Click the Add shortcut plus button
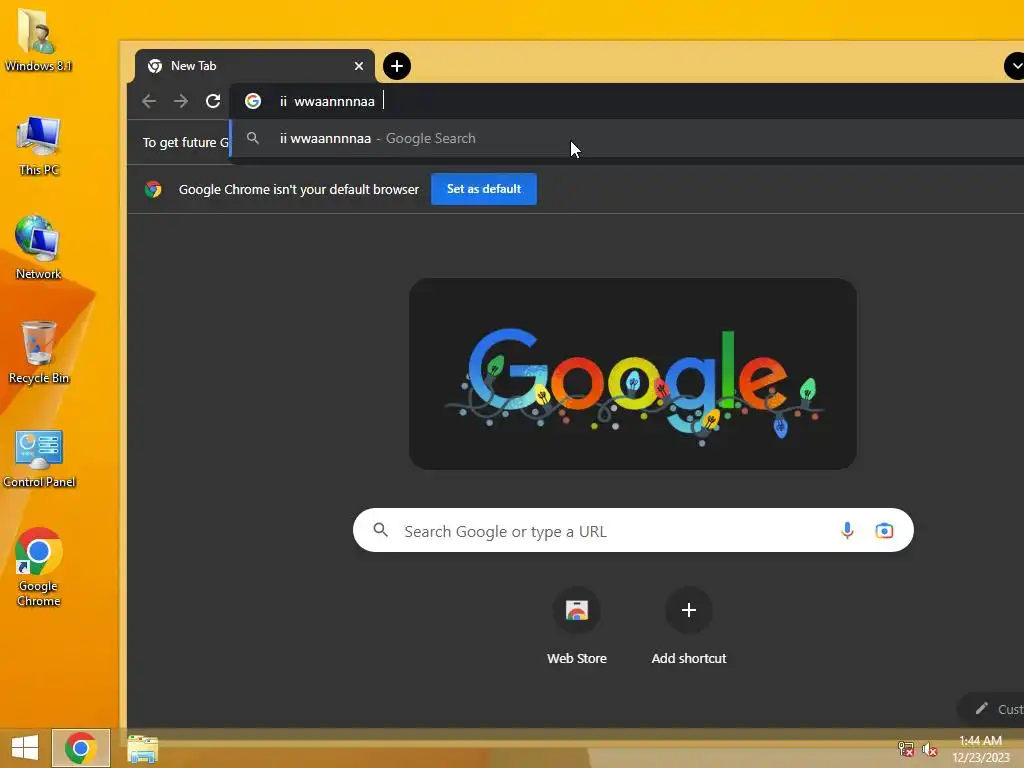Viewport: 1024px width, 768px height. tap(688, 610)
